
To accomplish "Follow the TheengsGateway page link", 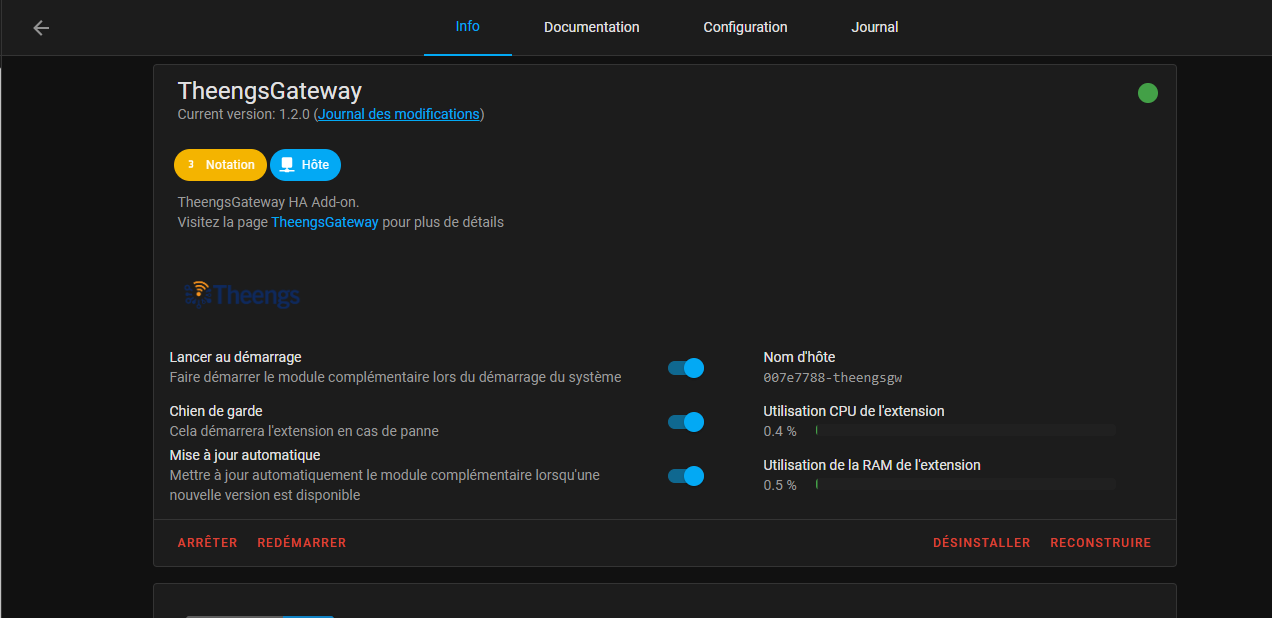I will click(324, 222).
